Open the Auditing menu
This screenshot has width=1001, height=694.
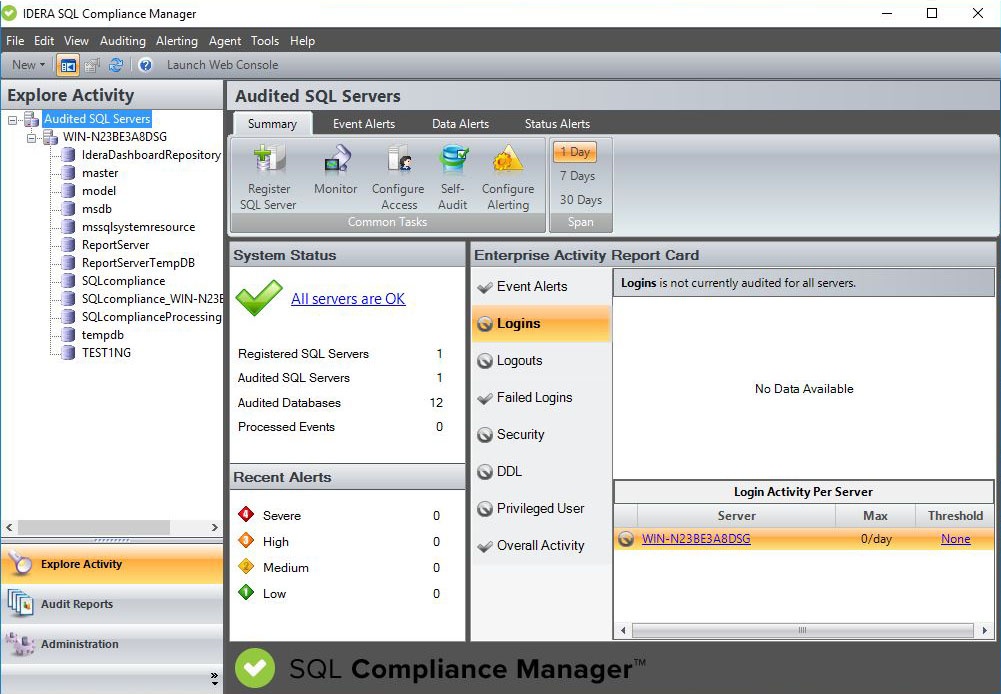(122, 41)
